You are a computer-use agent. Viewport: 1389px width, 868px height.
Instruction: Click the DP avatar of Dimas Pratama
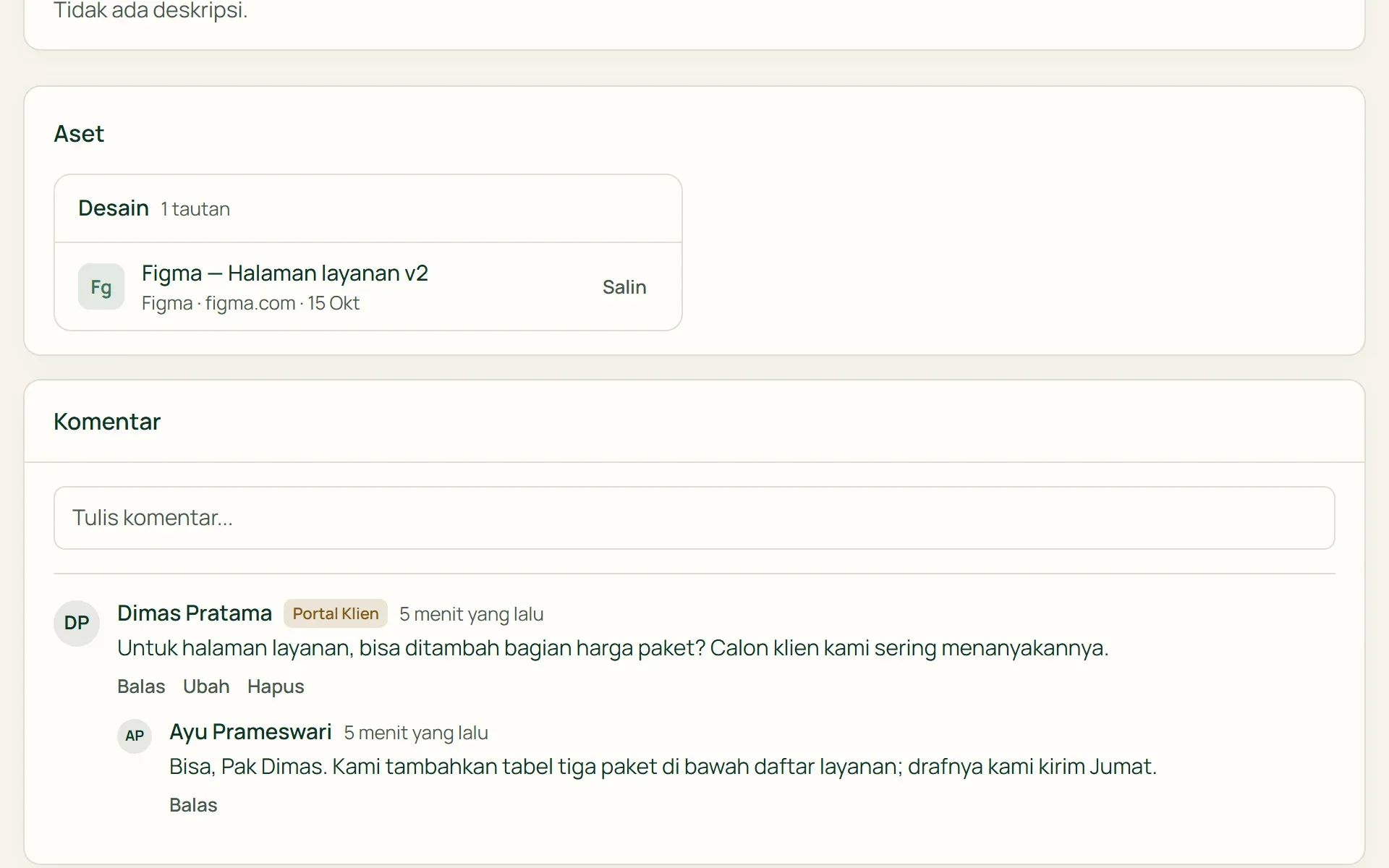pos(77,623)
